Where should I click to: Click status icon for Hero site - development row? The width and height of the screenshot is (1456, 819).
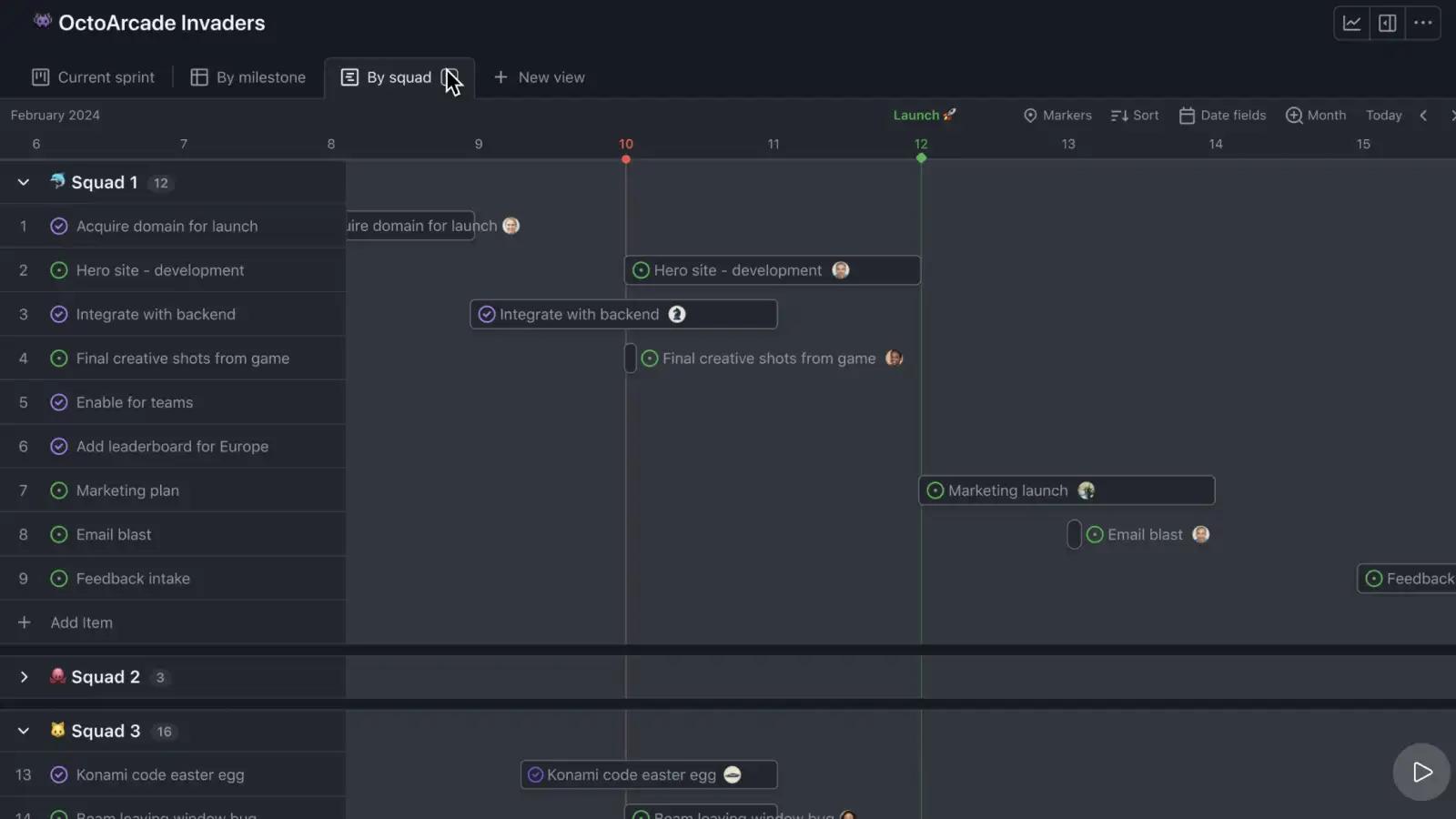point(59,270)
